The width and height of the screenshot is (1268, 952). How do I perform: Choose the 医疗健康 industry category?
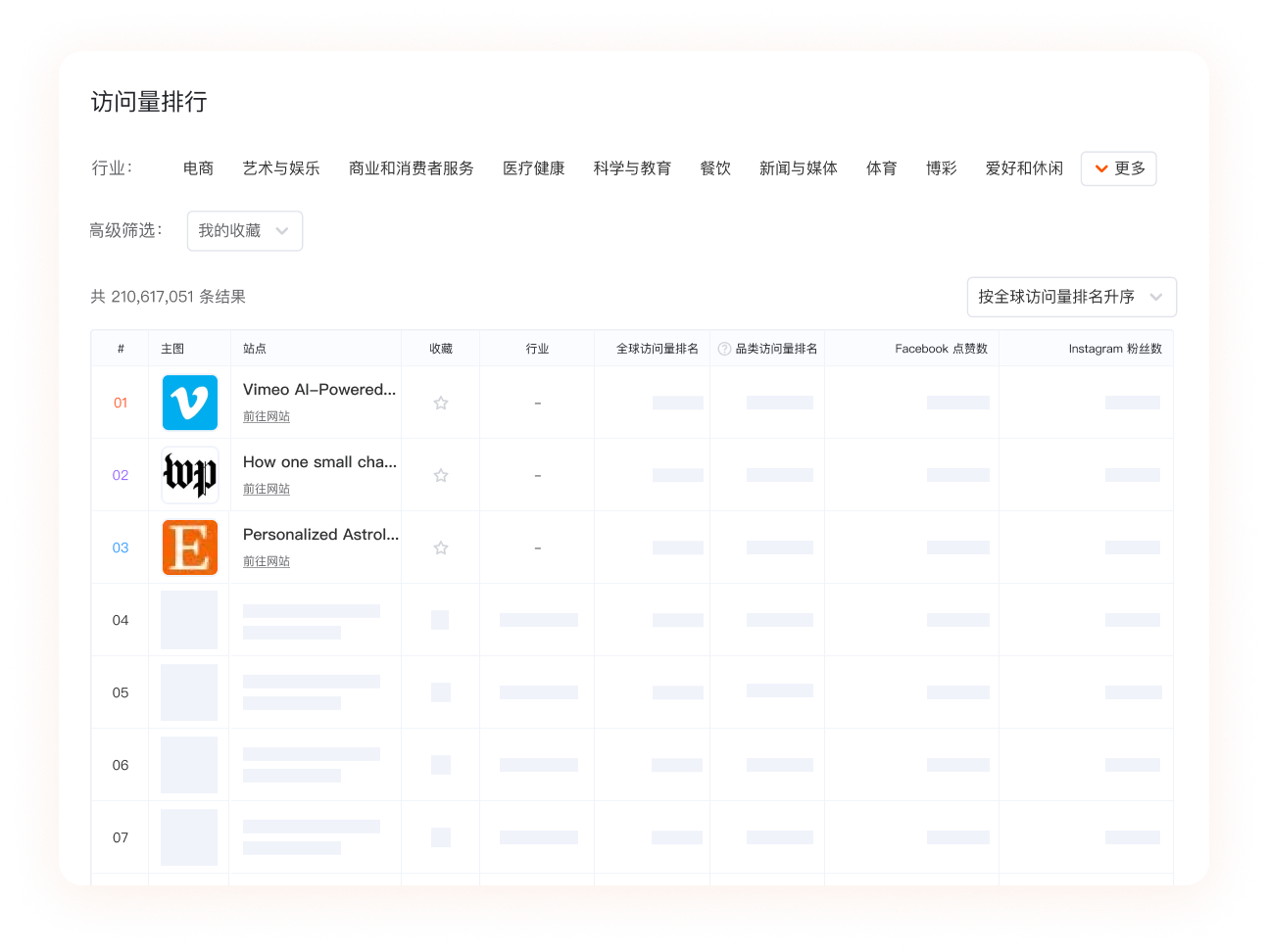tap(533, 168)
